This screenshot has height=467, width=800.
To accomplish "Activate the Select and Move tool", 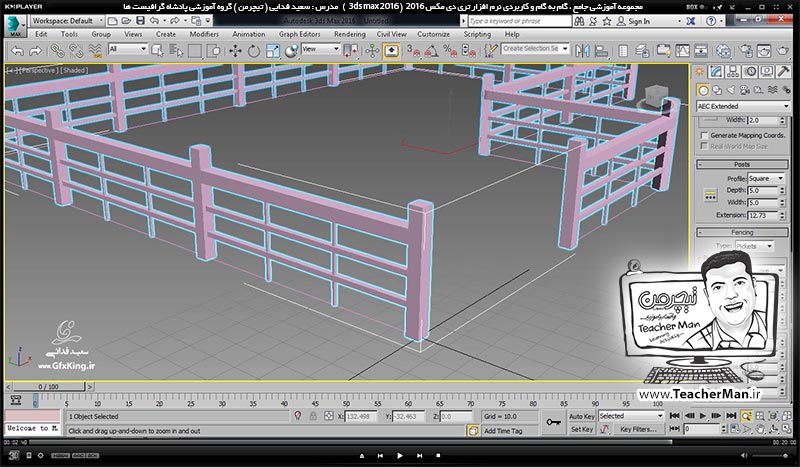I will (x=235, y=51).
